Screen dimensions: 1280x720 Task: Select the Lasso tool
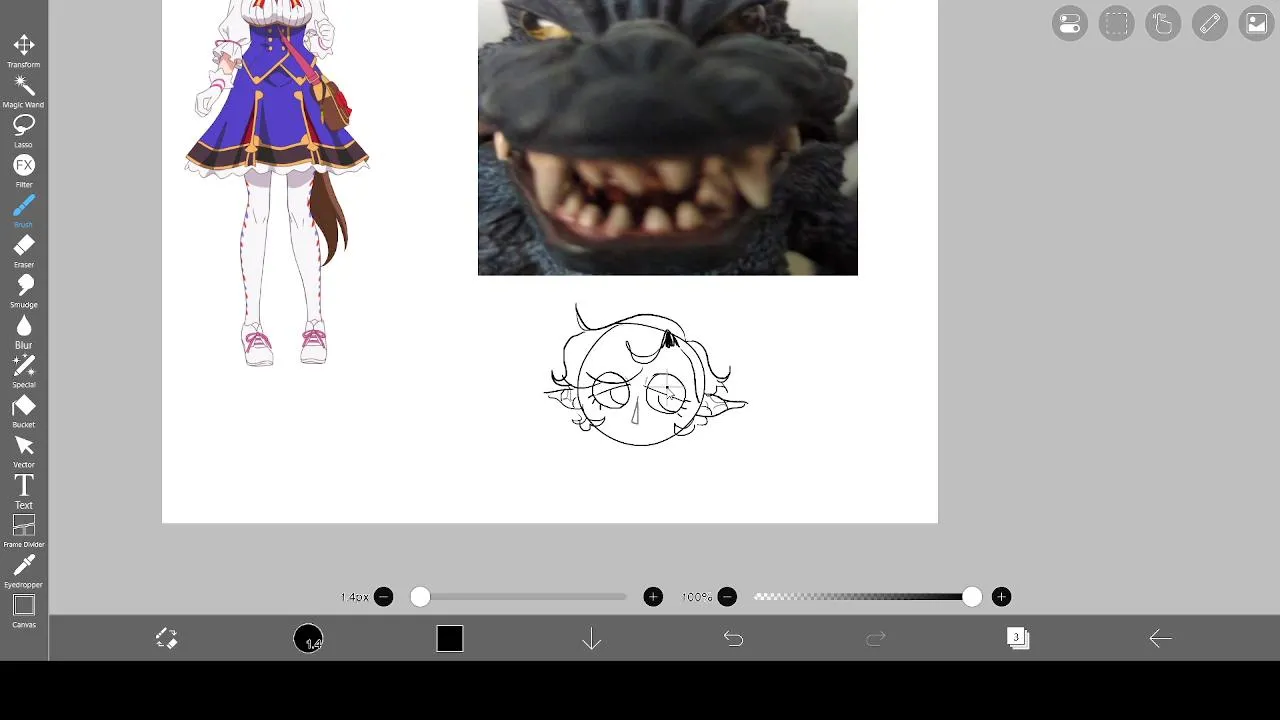tap(24, 131)
